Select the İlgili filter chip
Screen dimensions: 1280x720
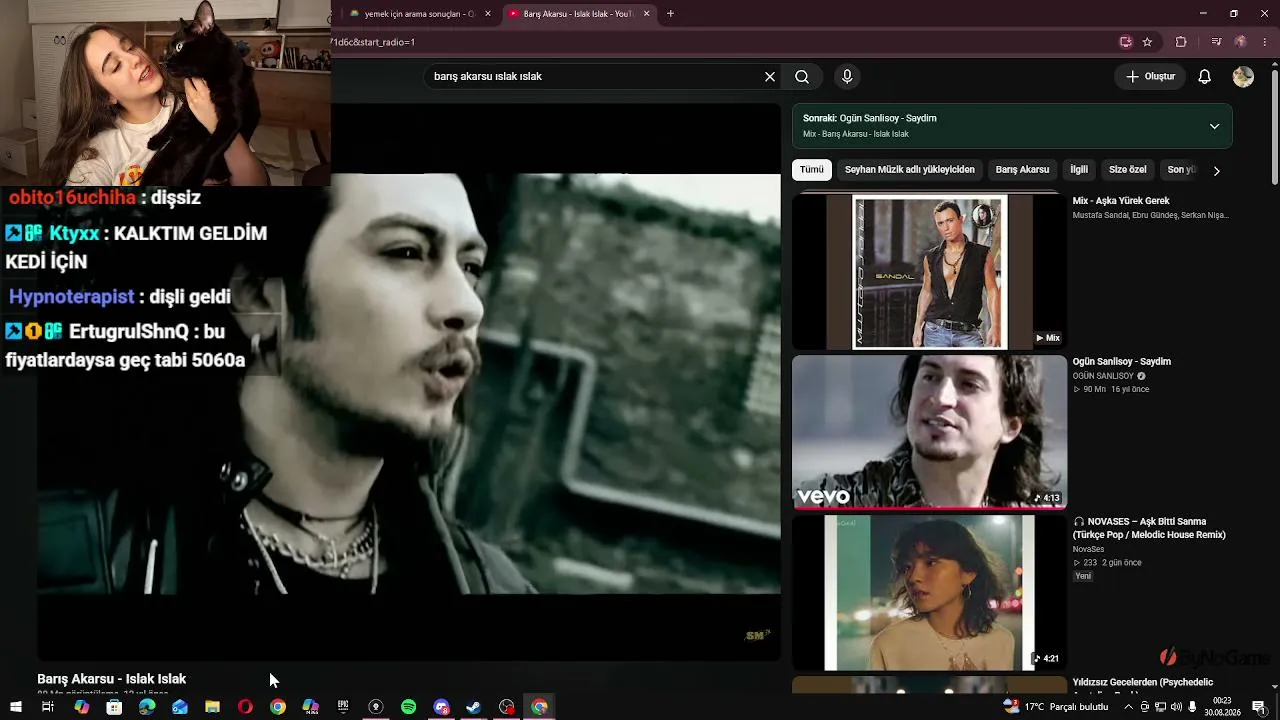coord(1079,170)
